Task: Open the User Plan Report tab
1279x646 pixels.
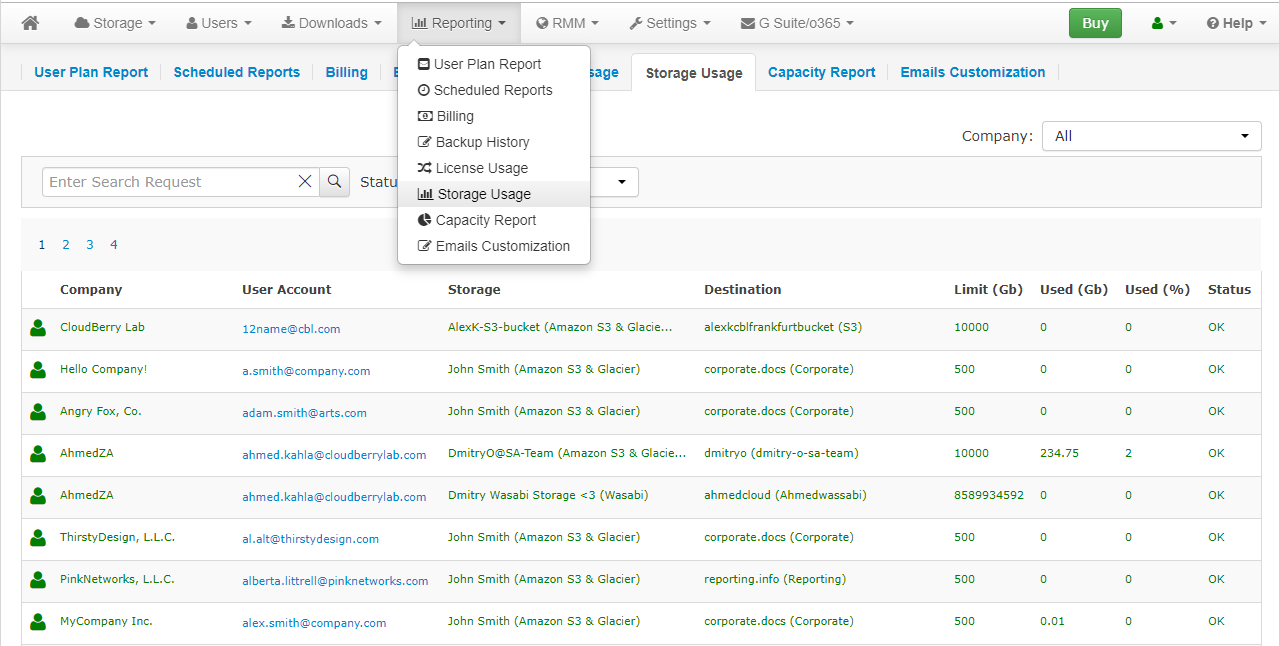Action: pyautogui.click(x=91, y=72)
